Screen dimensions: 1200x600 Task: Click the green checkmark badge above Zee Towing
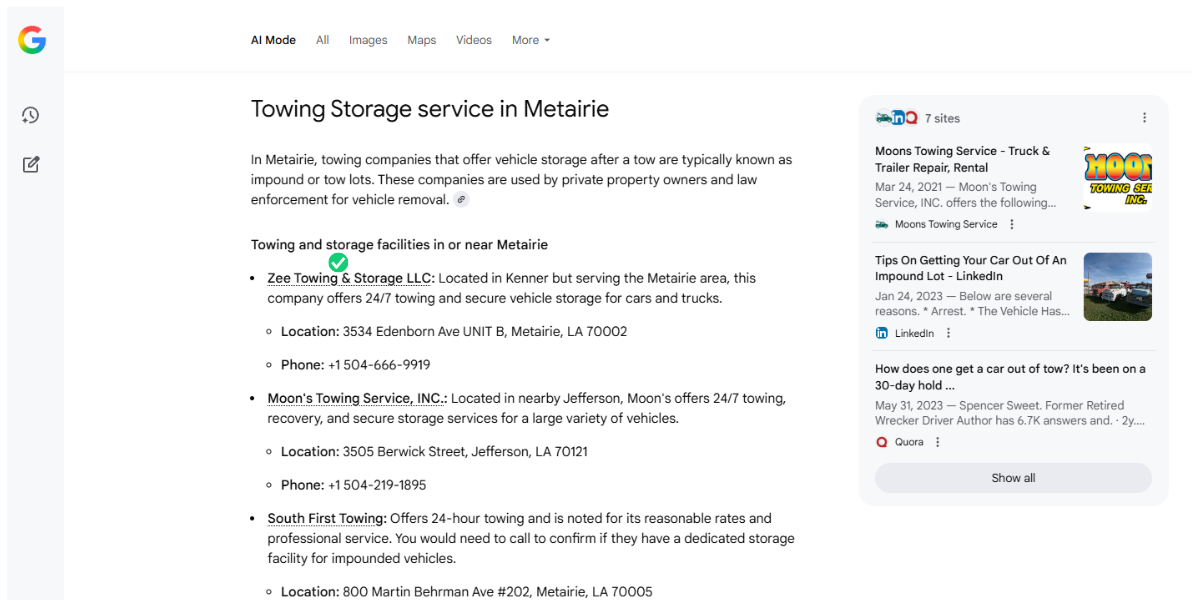338,262
